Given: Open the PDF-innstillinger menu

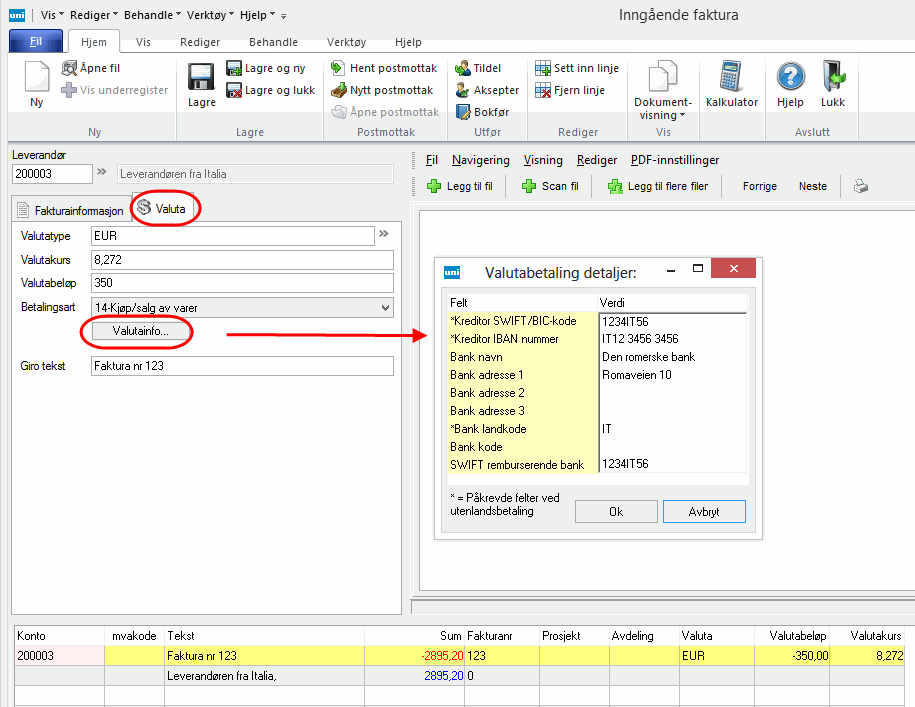Looking at the screenshot, I should (674, 160).
